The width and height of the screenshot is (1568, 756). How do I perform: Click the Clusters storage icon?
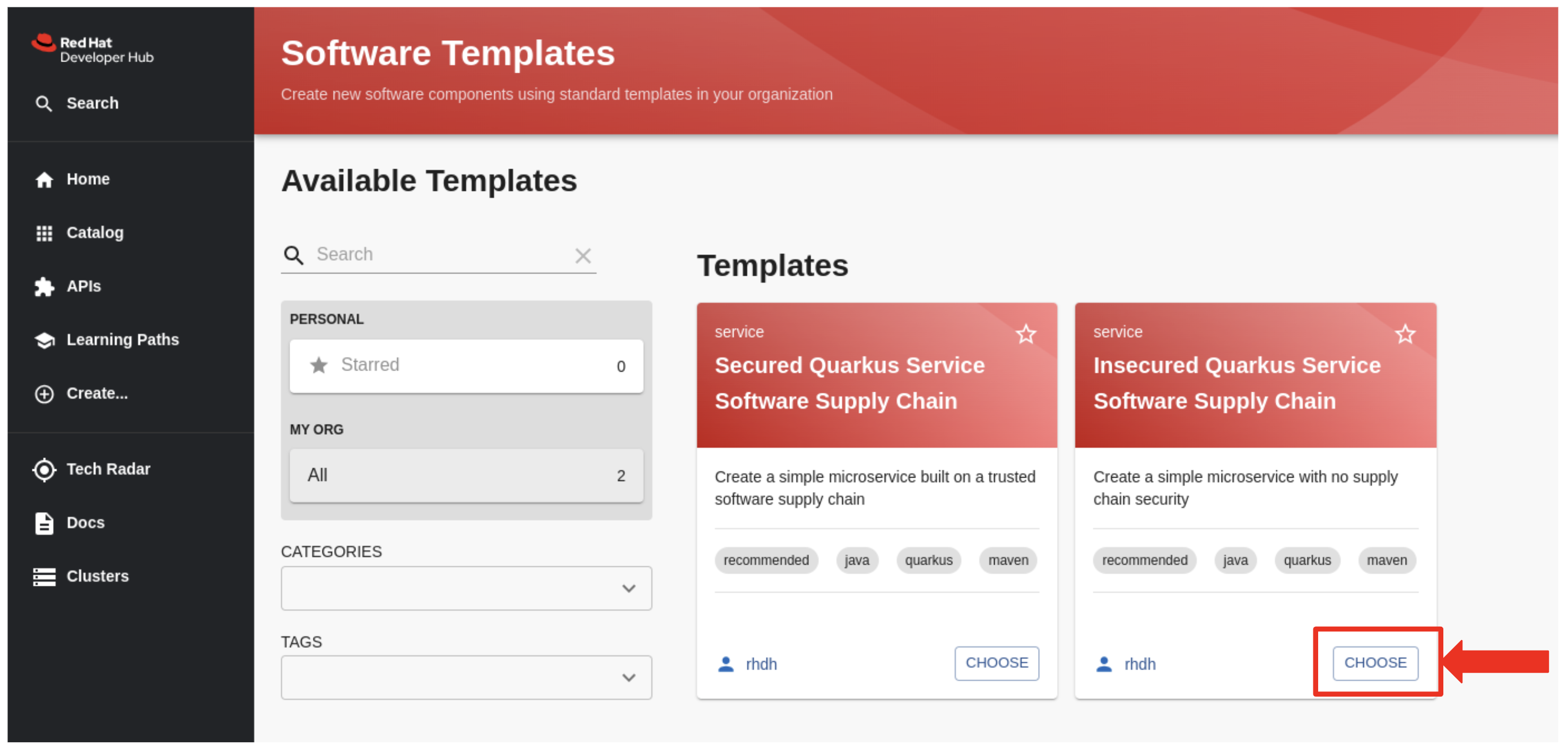[x=44, y=577]
